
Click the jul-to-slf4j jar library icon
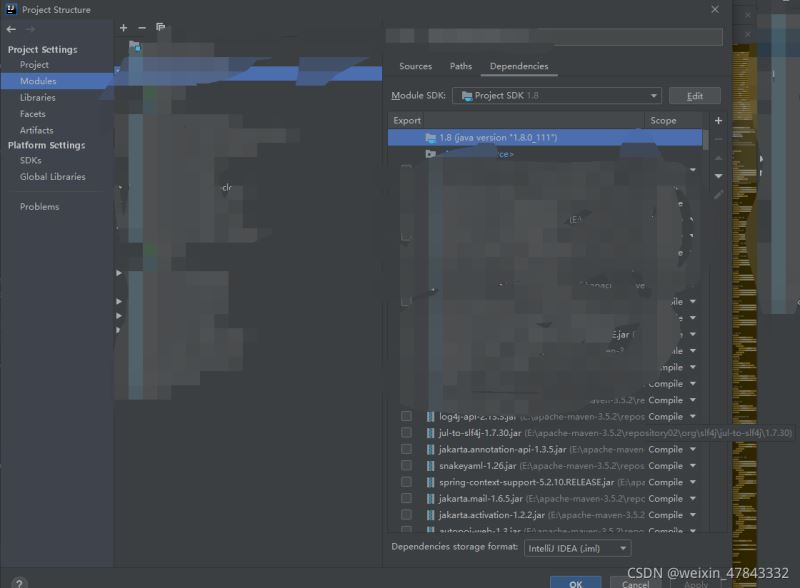(x=431, y=433)
